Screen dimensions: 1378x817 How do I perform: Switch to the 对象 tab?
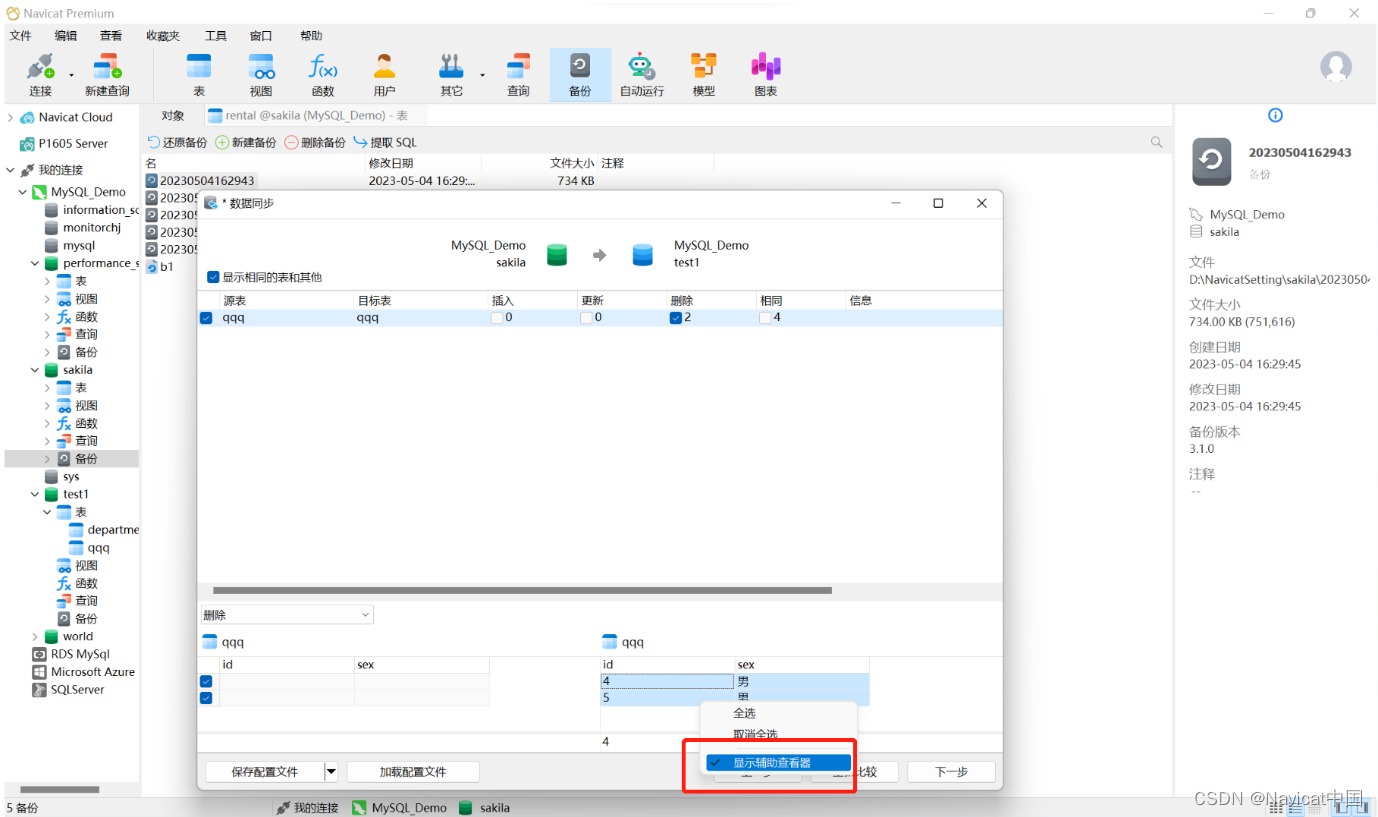172,116
